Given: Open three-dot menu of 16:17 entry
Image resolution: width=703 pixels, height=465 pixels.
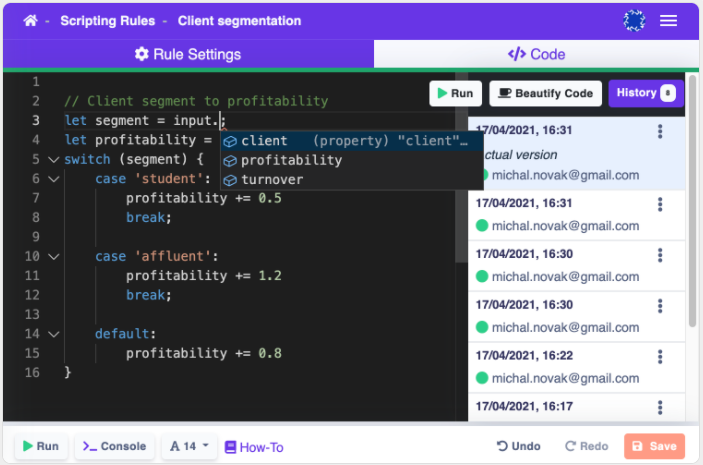Looking at the screenshot, I should (660, 407).
